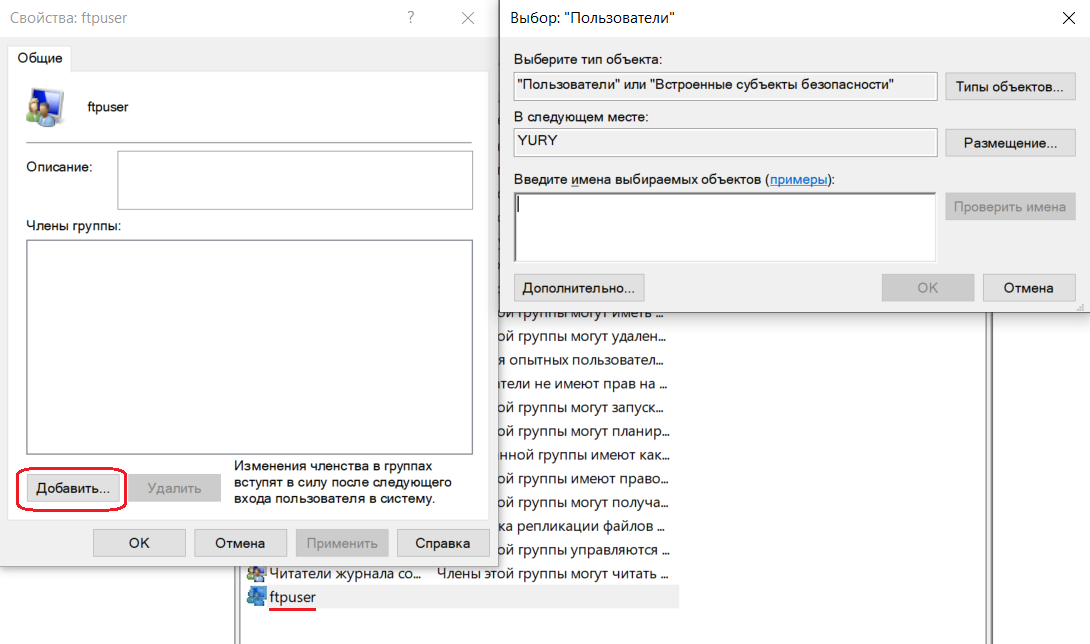Click the description 'ка репликации файлов'
This screenshot has width=1090, height=644.
[x=582, y=526]
